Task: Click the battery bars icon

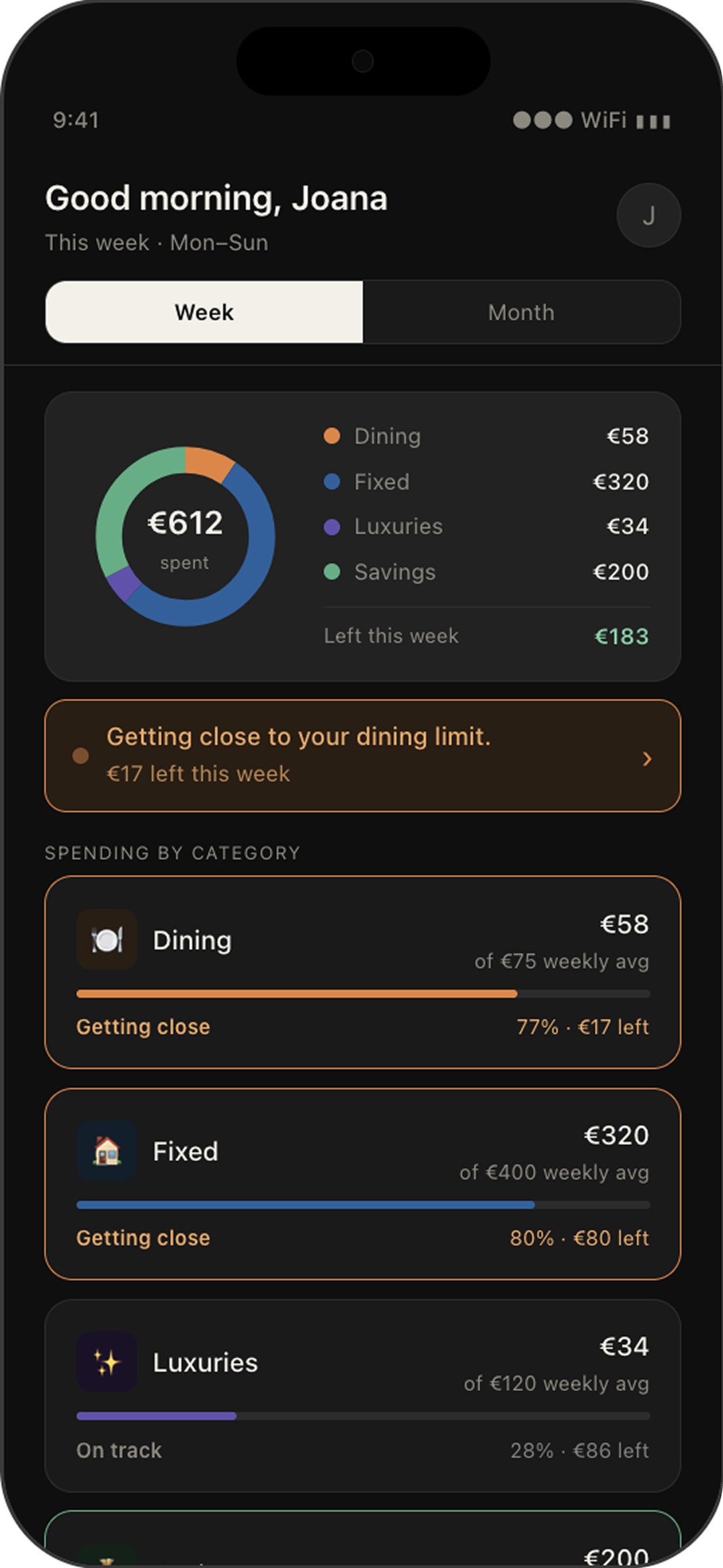Action: [x=653, y=122]
